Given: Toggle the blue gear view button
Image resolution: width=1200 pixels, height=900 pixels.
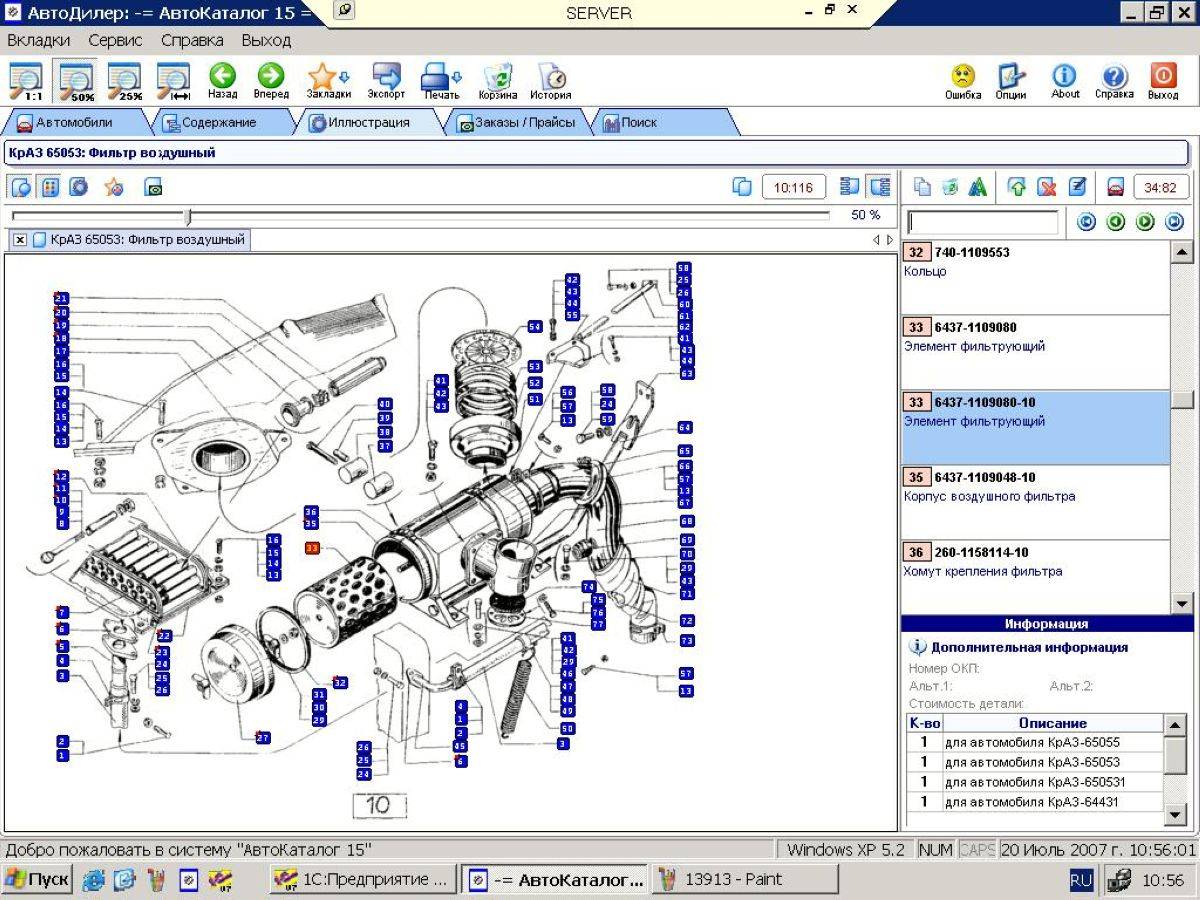Looking at the screenshot, I should tap(79, 187).
